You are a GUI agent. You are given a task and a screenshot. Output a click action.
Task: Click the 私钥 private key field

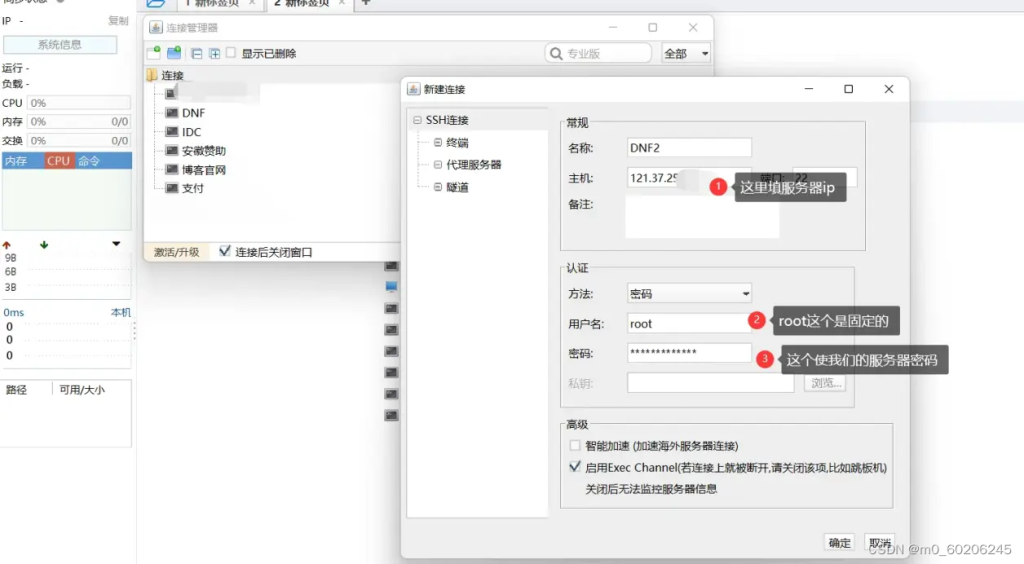(x=711, y=383)
